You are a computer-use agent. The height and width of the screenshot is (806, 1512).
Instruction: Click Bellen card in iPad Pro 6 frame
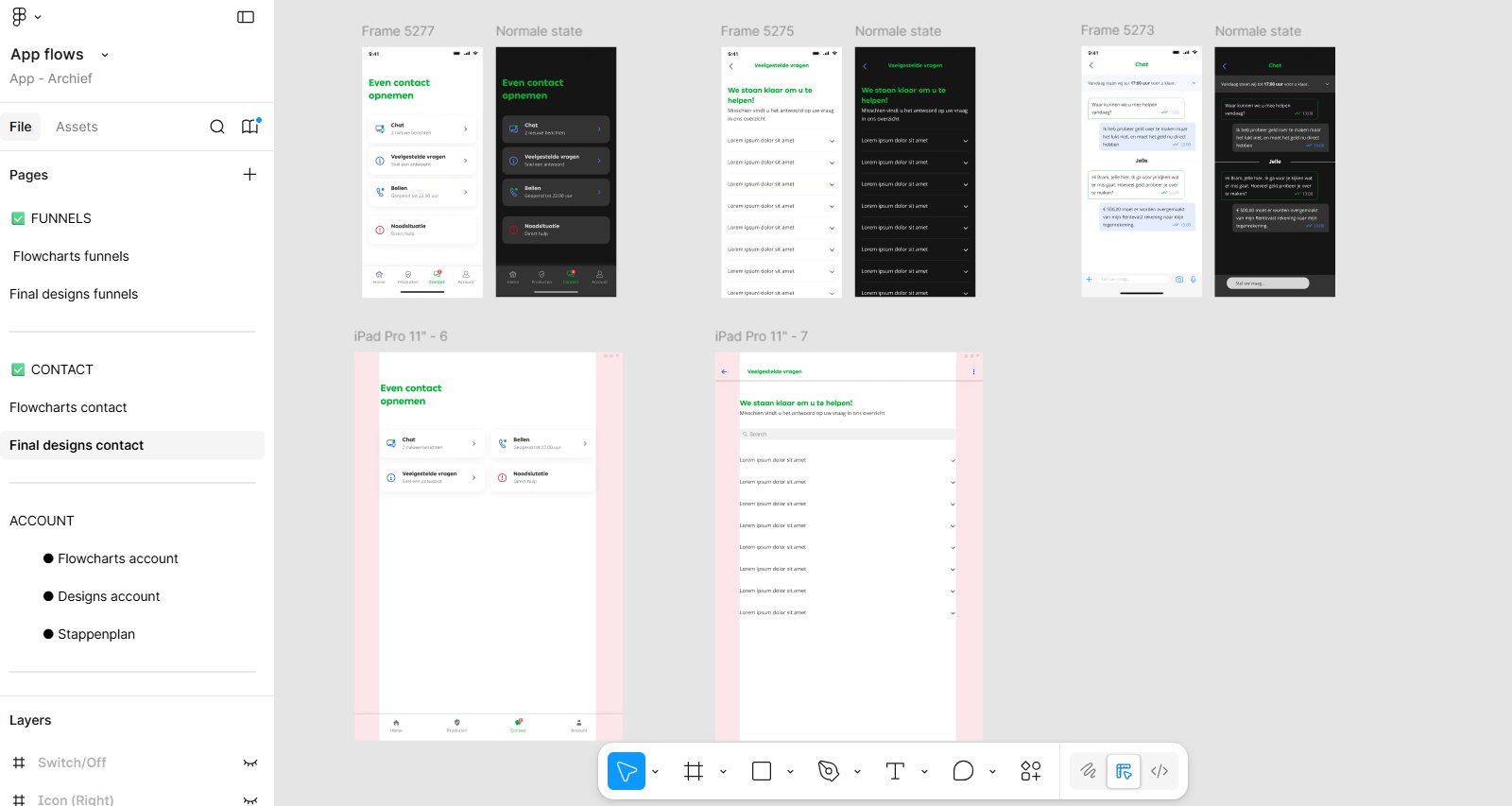[543, 443]
